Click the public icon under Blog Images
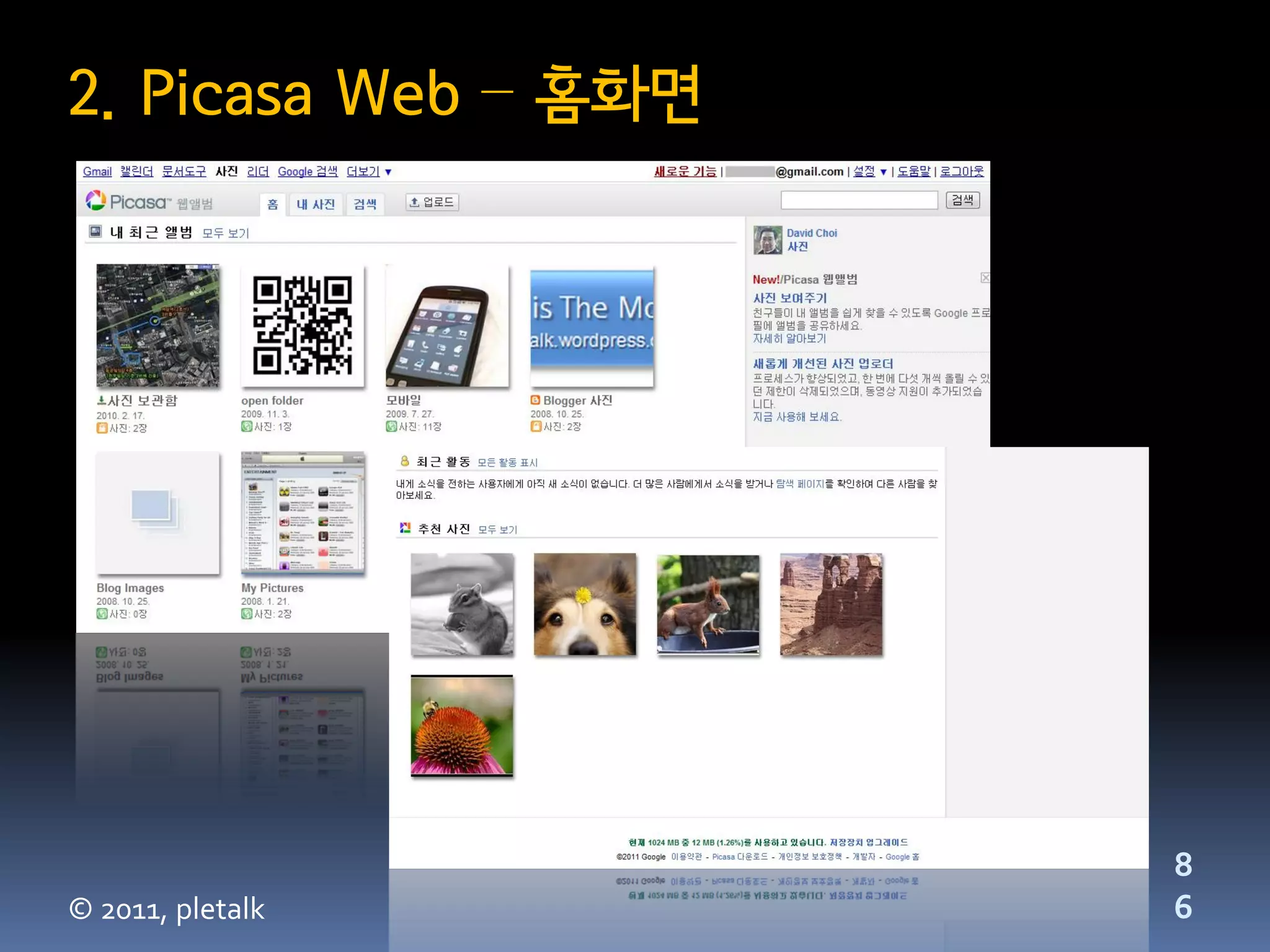1270x952 pixels. point(102,614)
